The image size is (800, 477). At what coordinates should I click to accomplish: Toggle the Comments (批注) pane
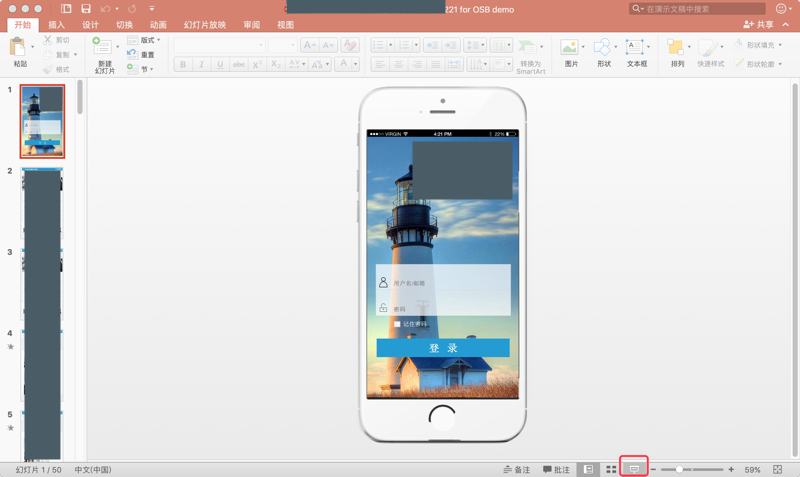click(556, 469)
